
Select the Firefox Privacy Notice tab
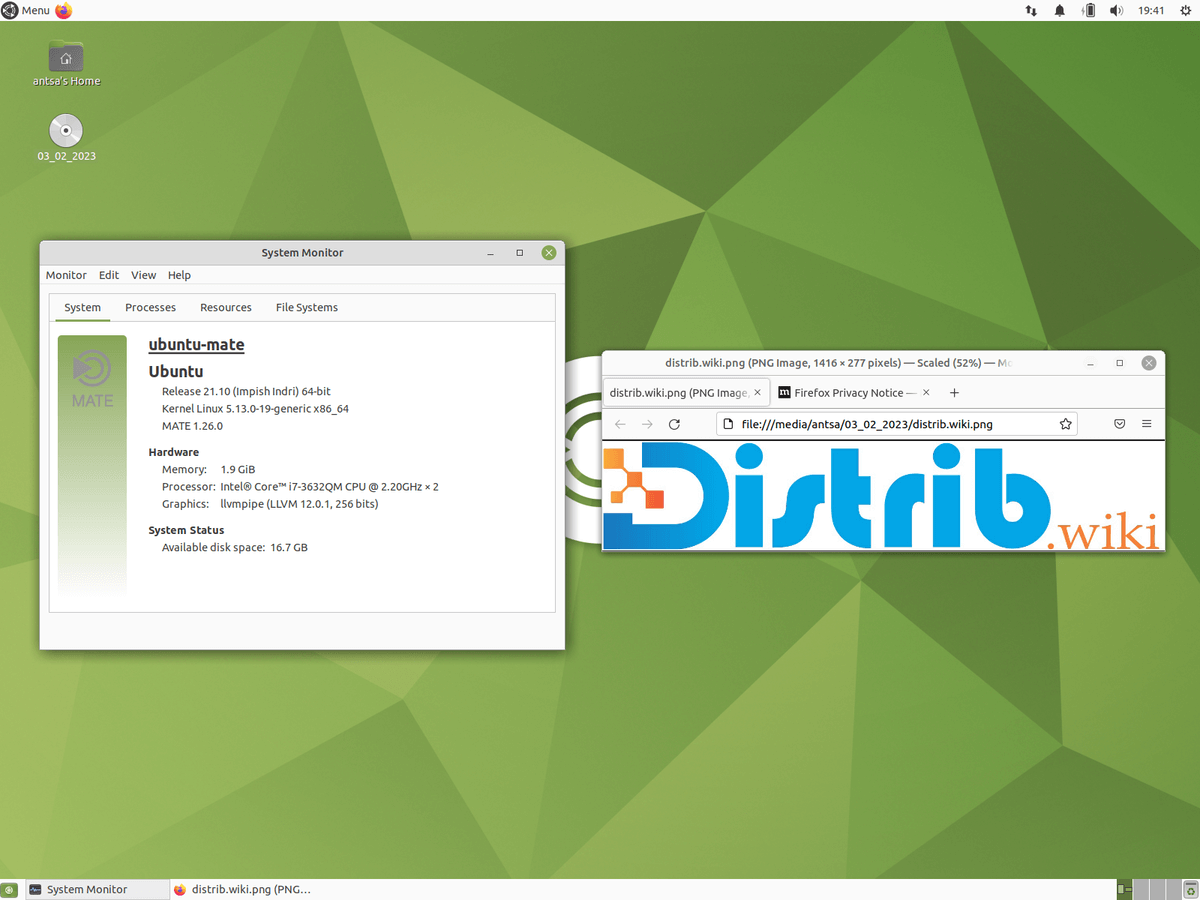[848, 393]
